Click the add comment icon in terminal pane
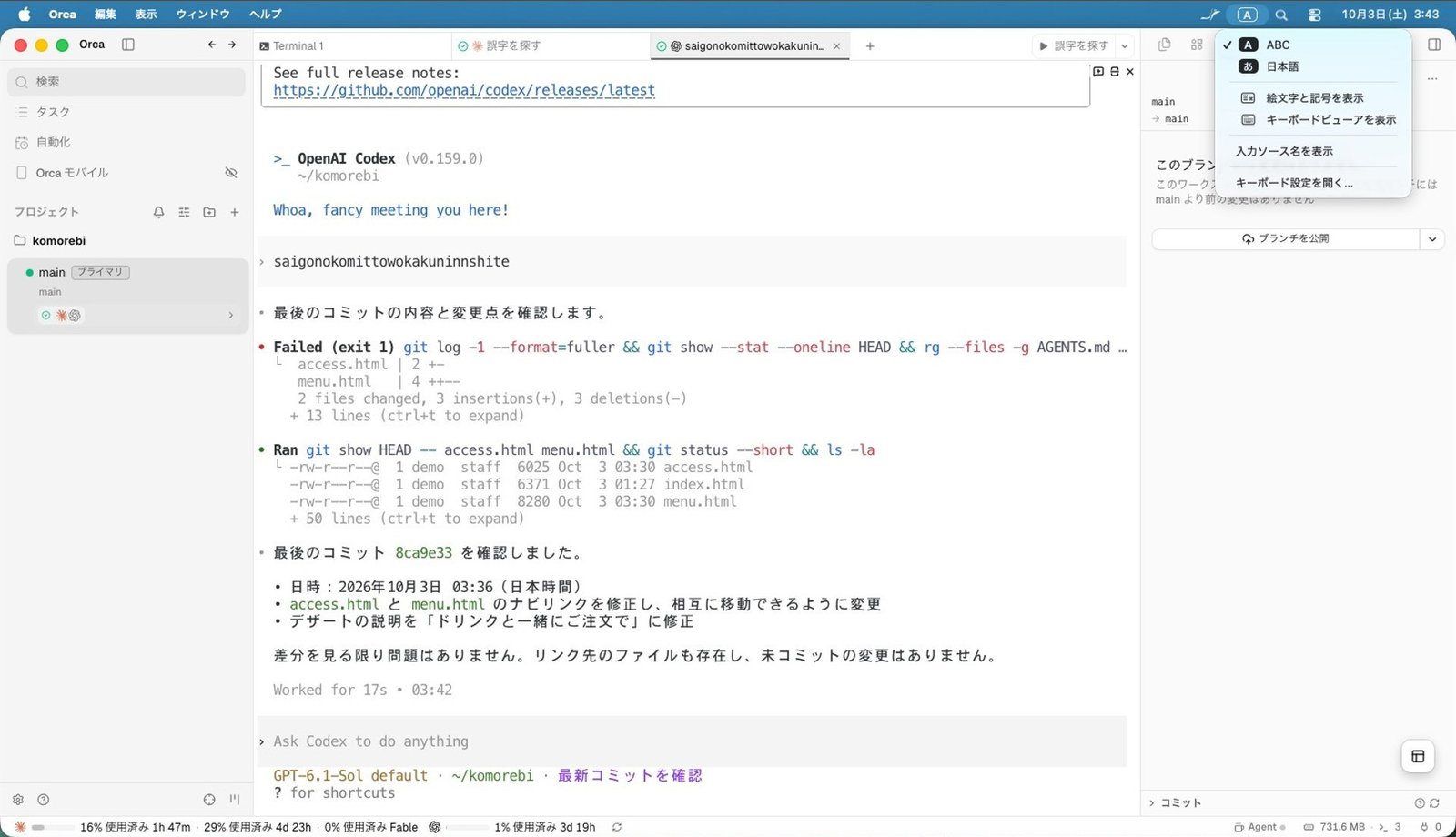 [x=1098, y=71]
